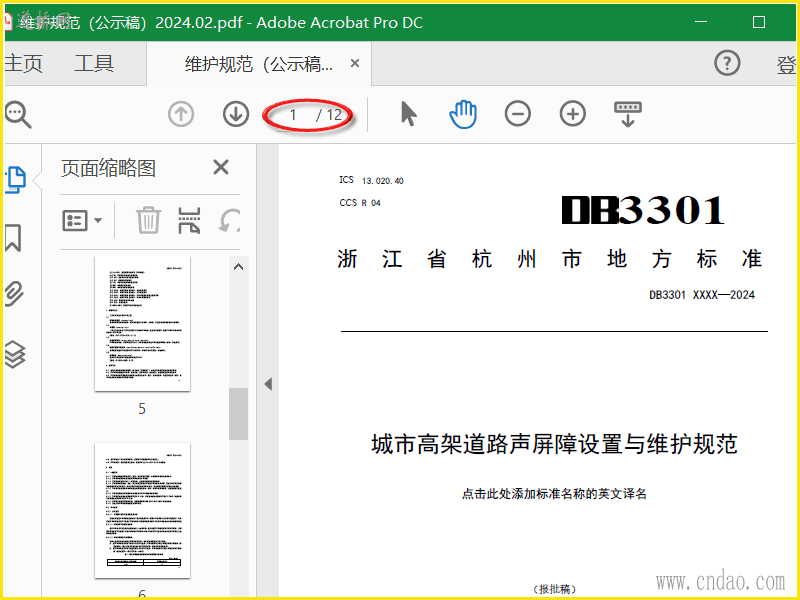The image size is (800, 600).
Task: Open the search/find tool magnifier
Action: tap(17, 114)
